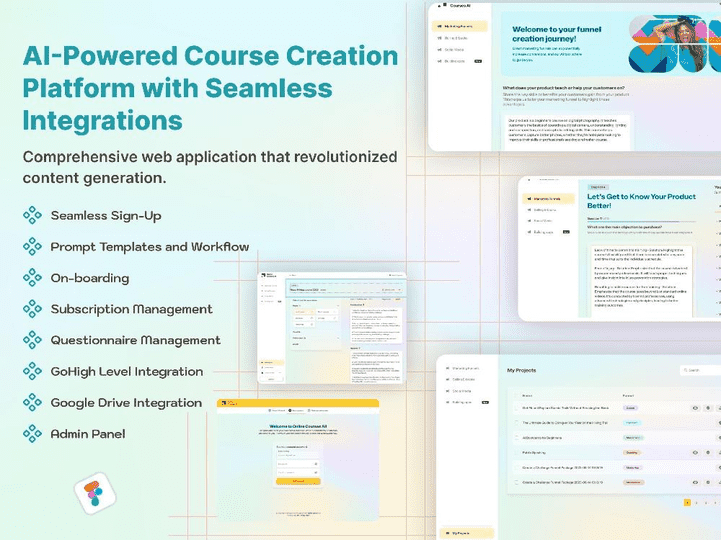Click the eye icon in the first project row
Screen dimensions: 721x540
(695, 408)
